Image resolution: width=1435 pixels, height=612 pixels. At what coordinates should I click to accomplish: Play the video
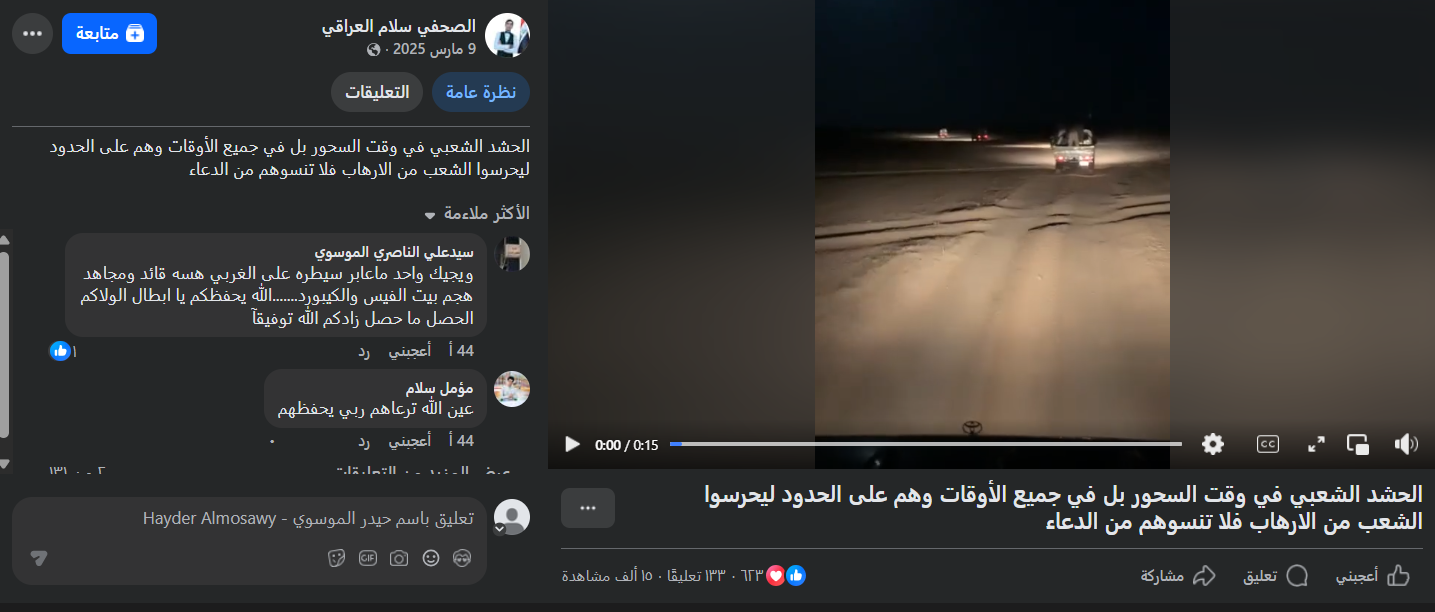coord(572,444)
